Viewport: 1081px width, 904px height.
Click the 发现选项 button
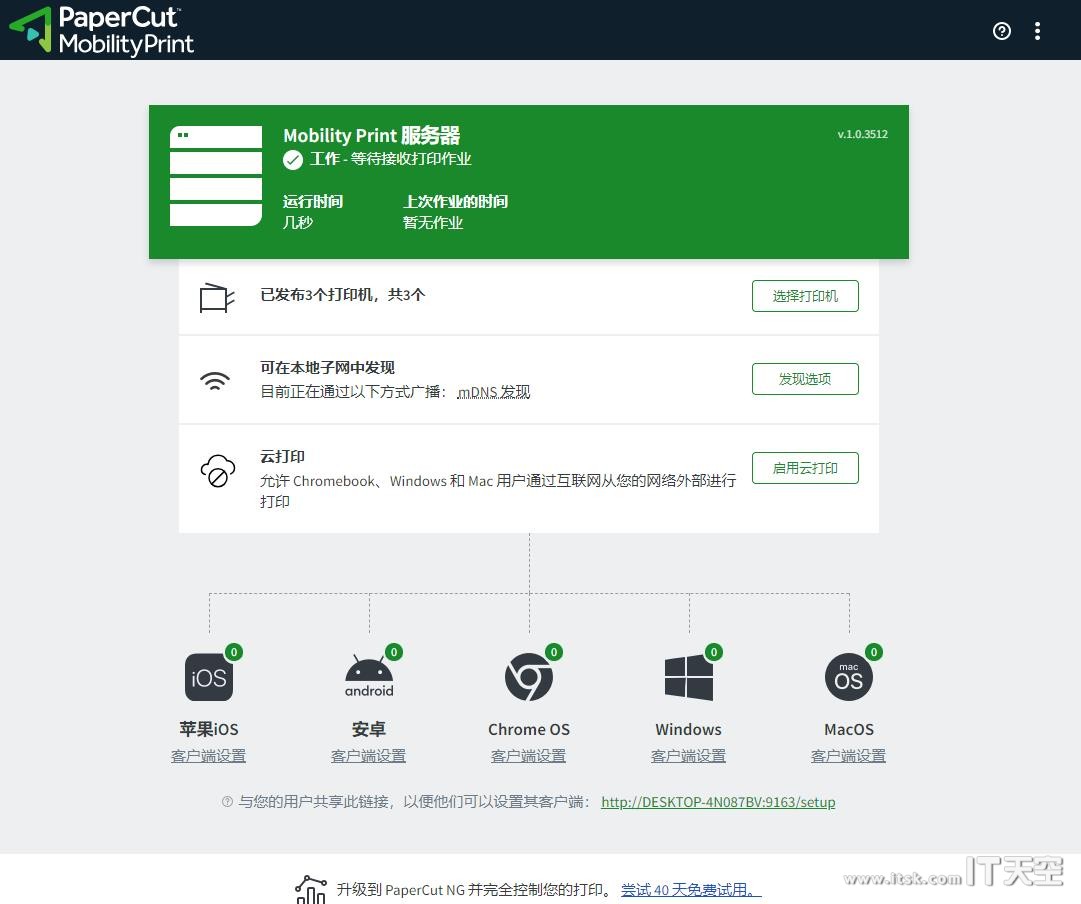[x=805, y=379]
